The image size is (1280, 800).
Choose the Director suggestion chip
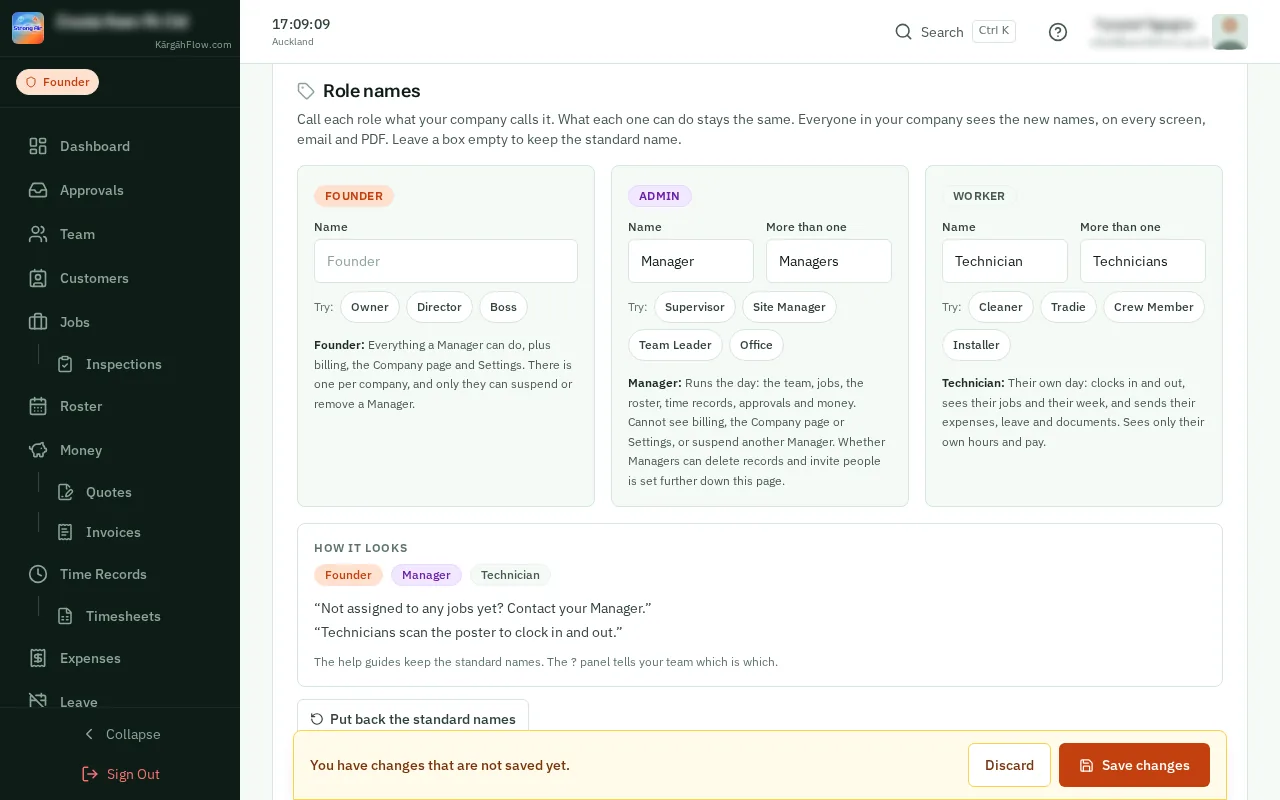click(439, 307)
